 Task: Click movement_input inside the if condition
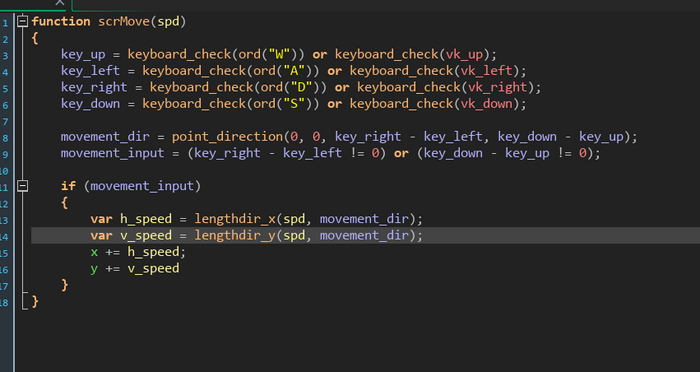142,186
